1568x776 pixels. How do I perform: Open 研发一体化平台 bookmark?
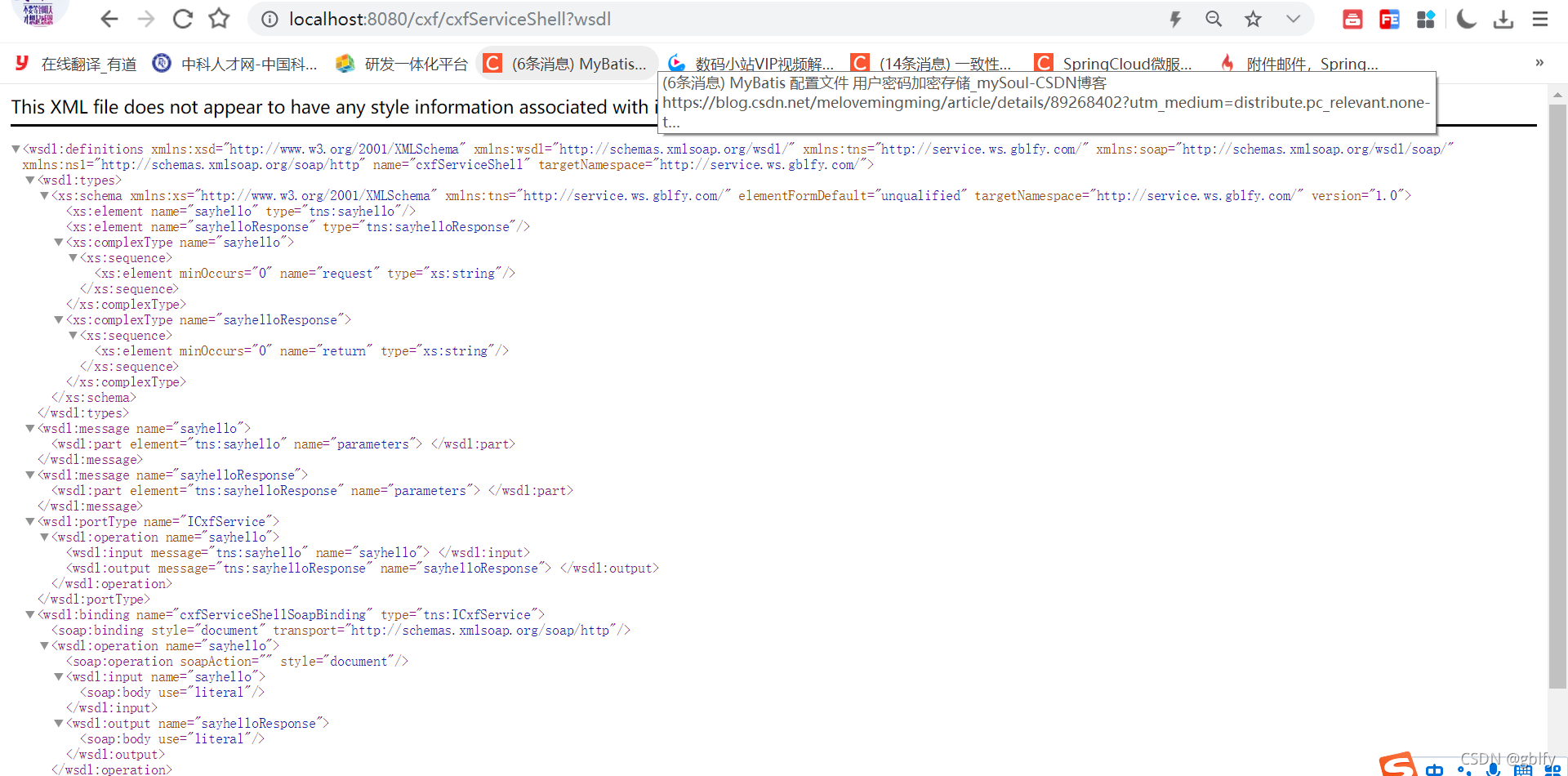point(403,63)
